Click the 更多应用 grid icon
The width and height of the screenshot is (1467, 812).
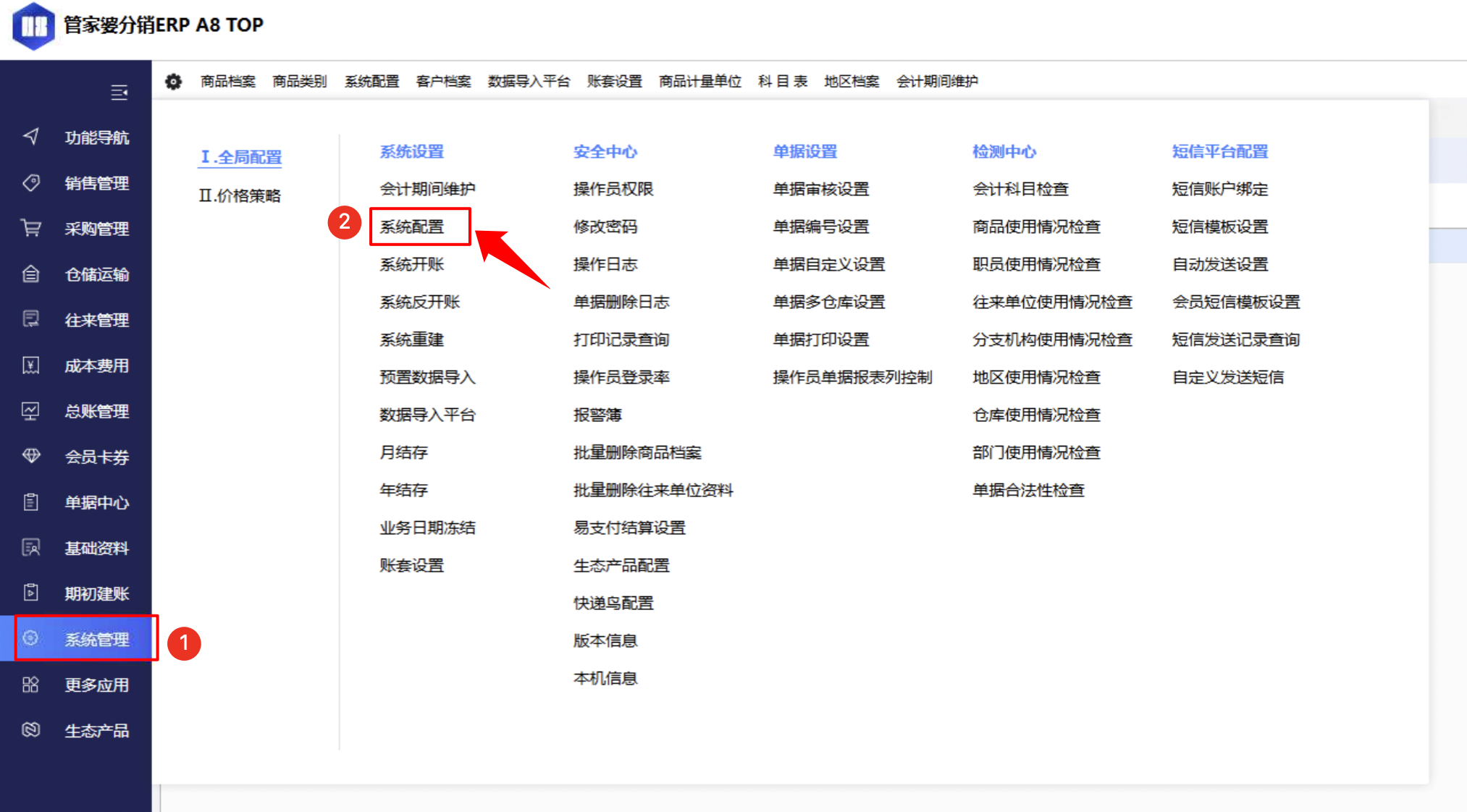31,685
